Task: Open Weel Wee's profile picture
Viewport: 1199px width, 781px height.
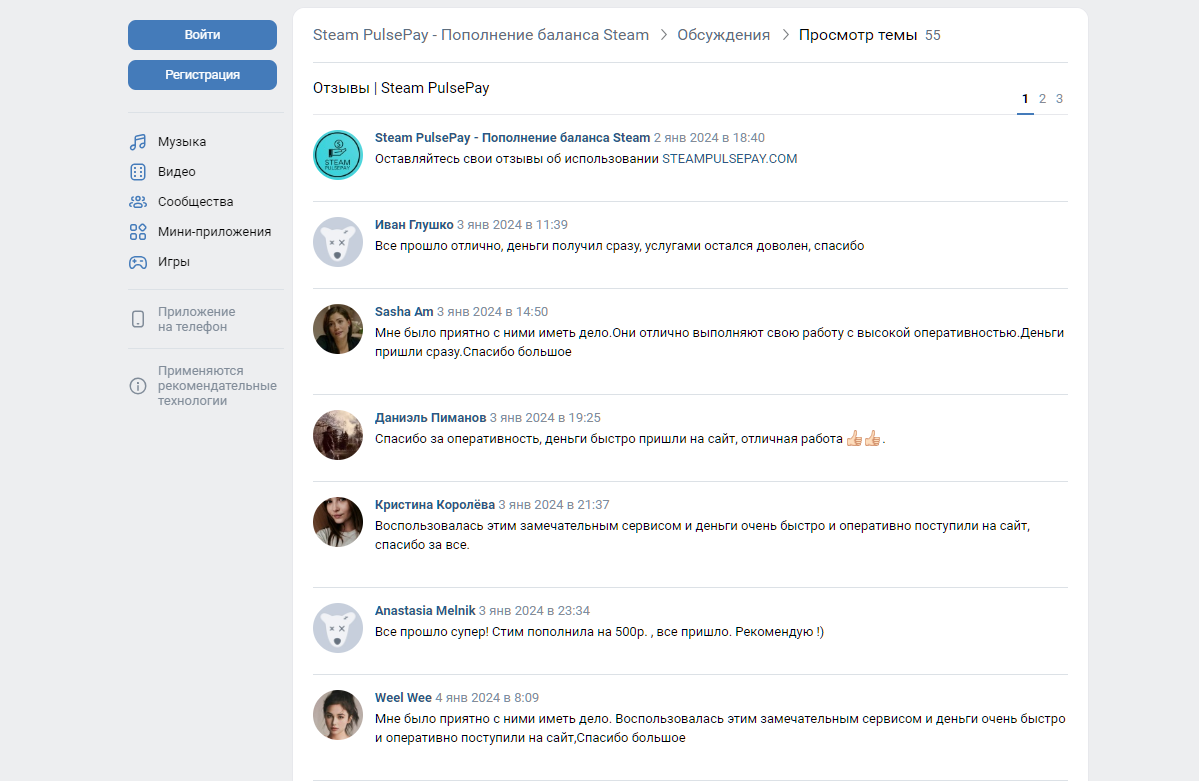Action: [338, 715]
